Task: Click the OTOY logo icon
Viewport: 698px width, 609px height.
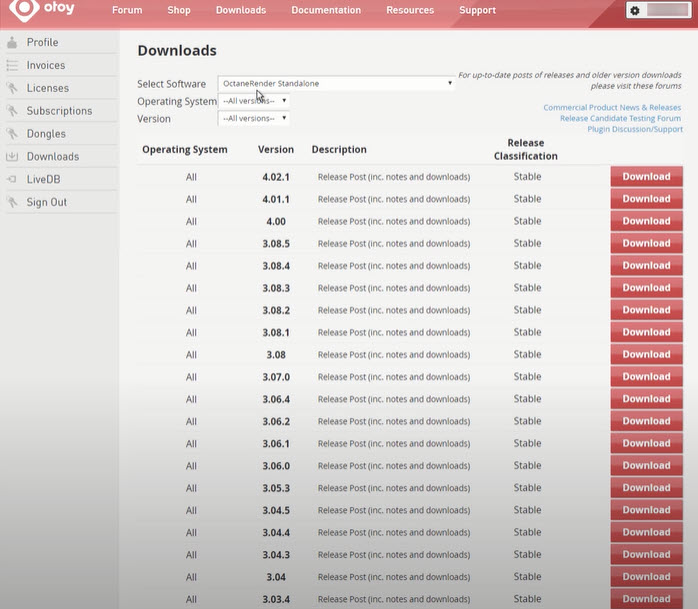Action: [24, 9]
